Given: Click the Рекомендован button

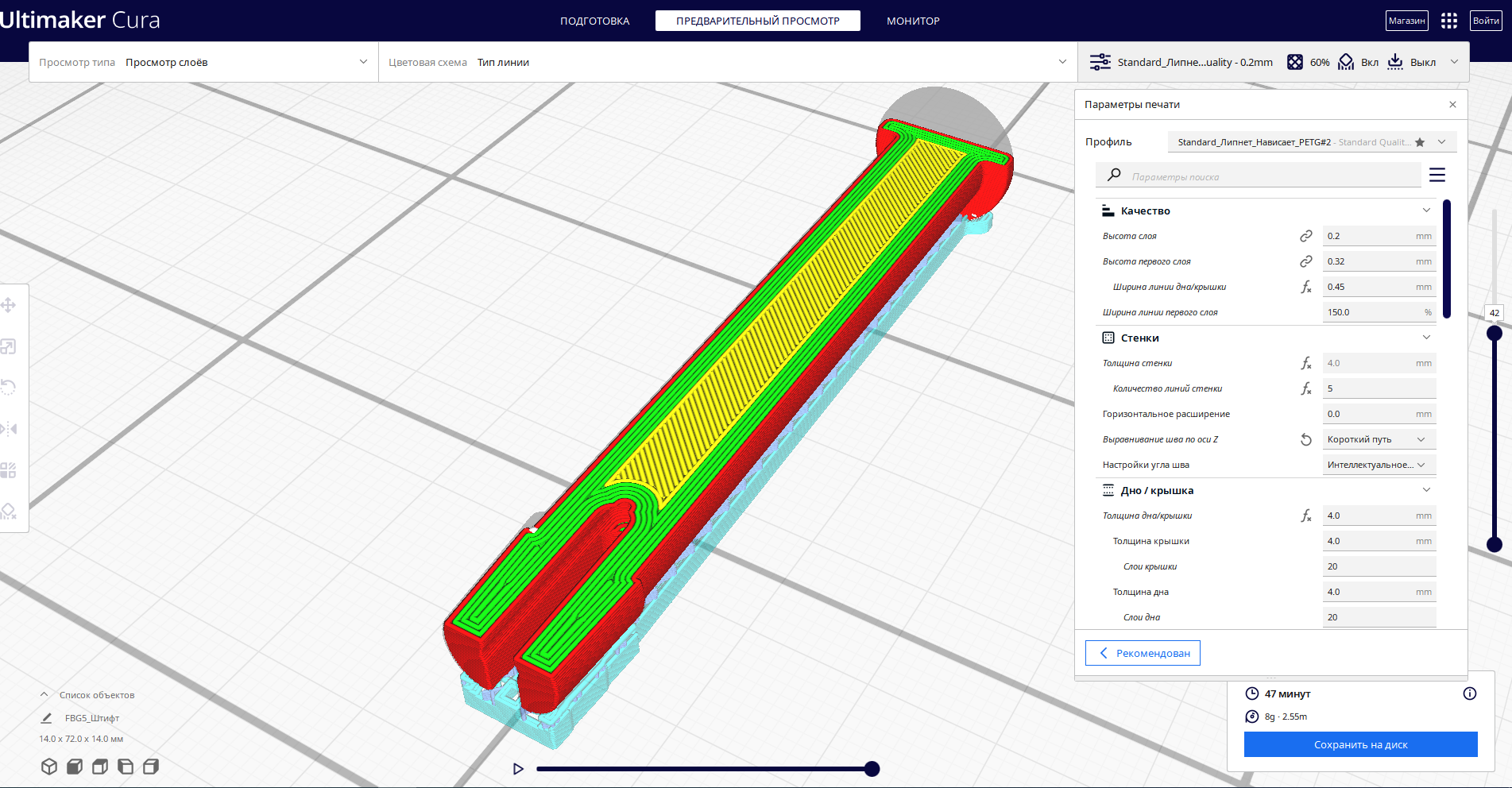Looking at the screenshot, I should [1143, 653].
